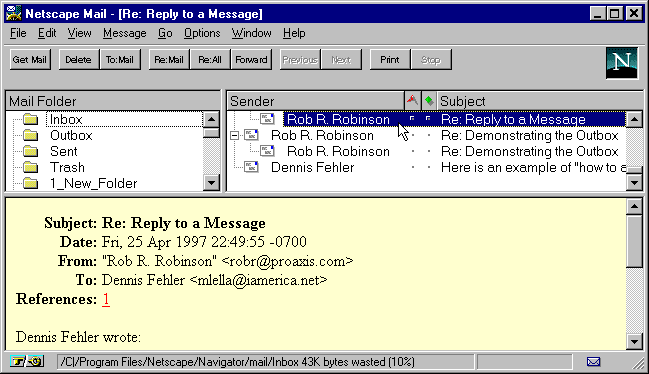Select the Trash folder
The image size is (649, 374).
pos(67,168)
